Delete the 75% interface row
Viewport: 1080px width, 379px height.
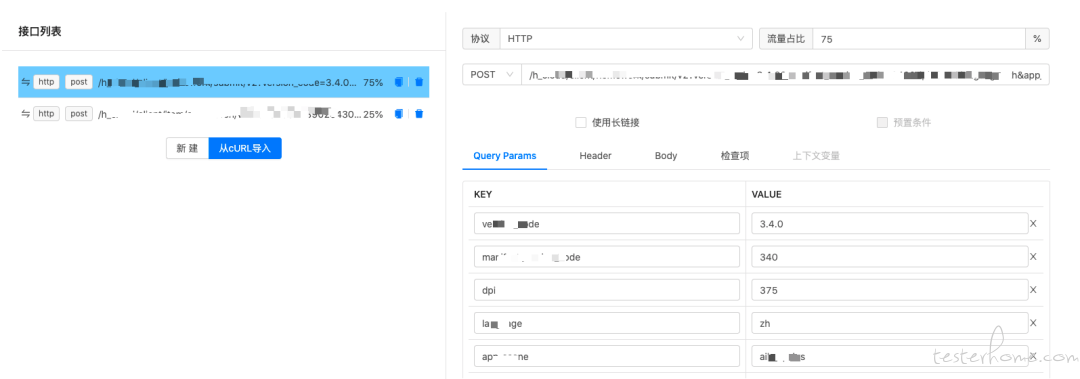click(419, 82)
